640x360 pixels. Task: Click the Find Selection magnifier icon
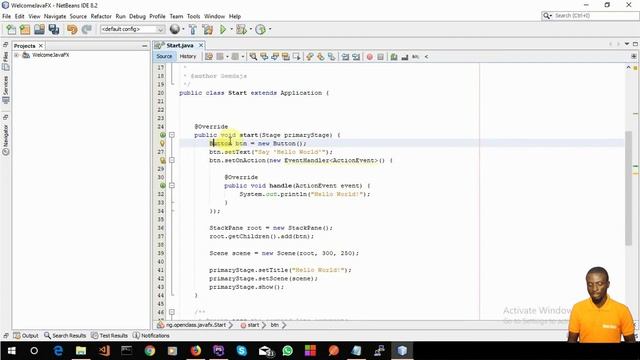(x=253, y=57)
